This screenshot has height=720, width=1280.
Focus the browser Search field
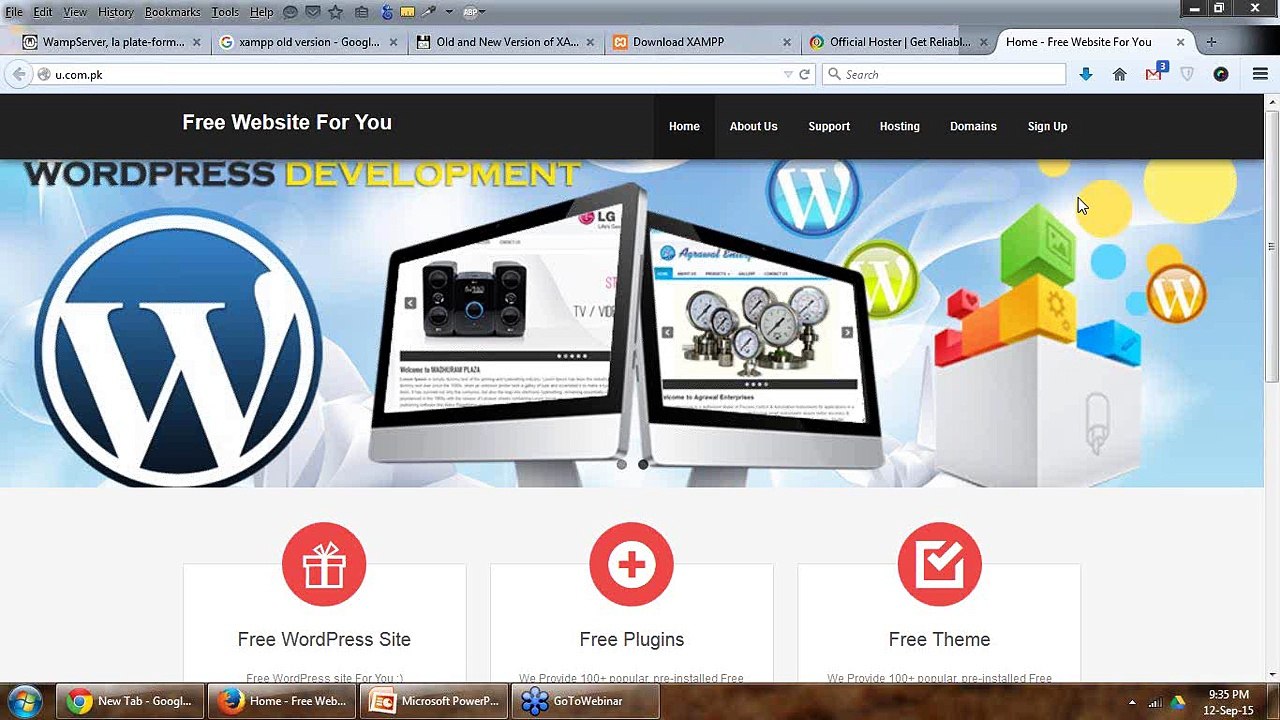(944, 74)
